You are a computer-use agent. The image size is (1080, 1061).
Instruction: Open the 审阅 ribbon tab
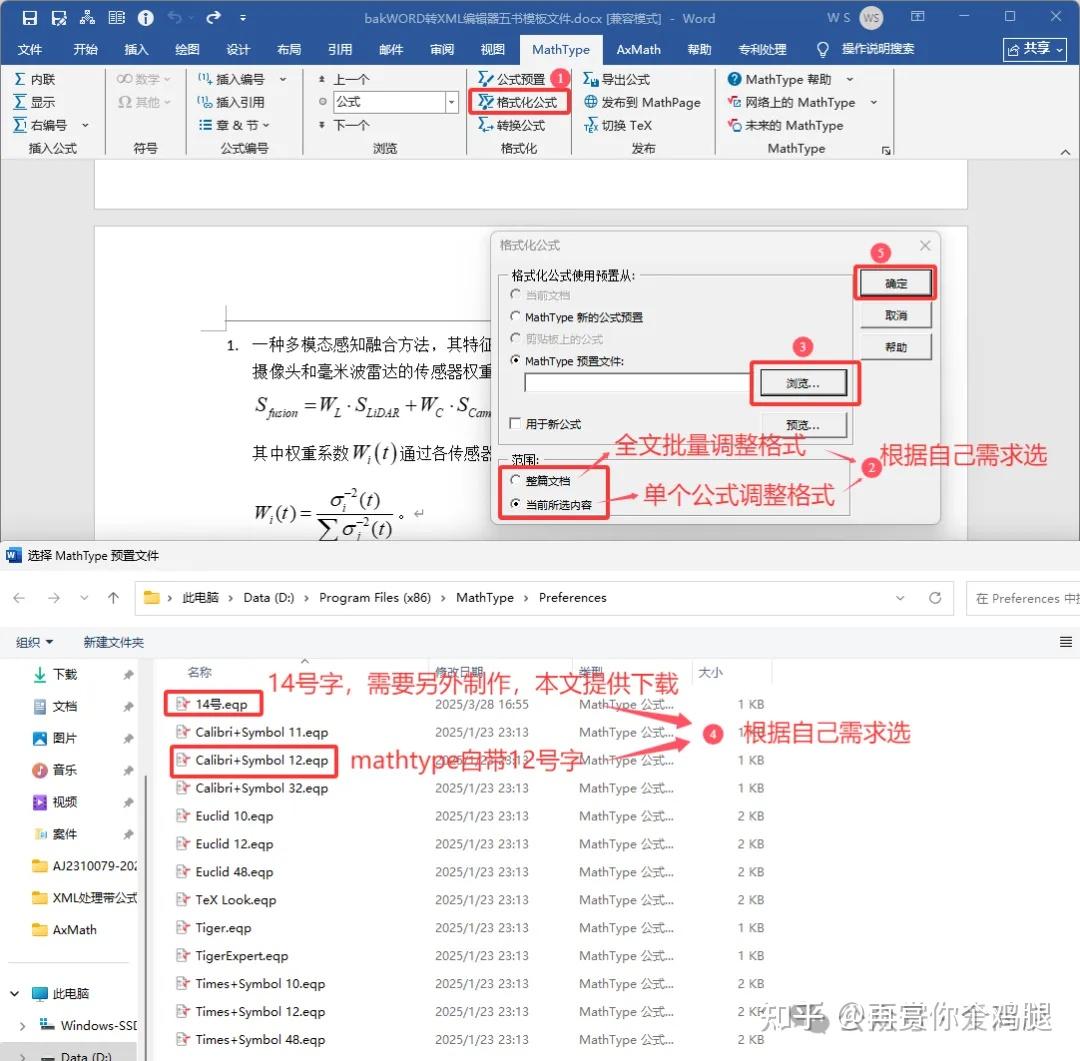click(x=441, y=48)
